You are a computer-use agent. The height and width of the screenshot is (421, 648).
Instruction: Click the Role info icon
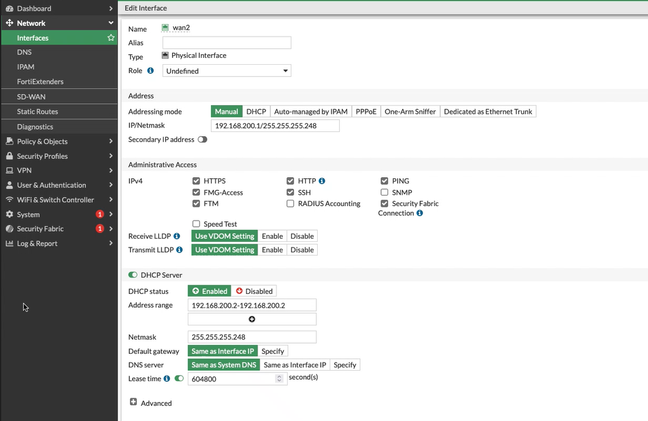151,71
